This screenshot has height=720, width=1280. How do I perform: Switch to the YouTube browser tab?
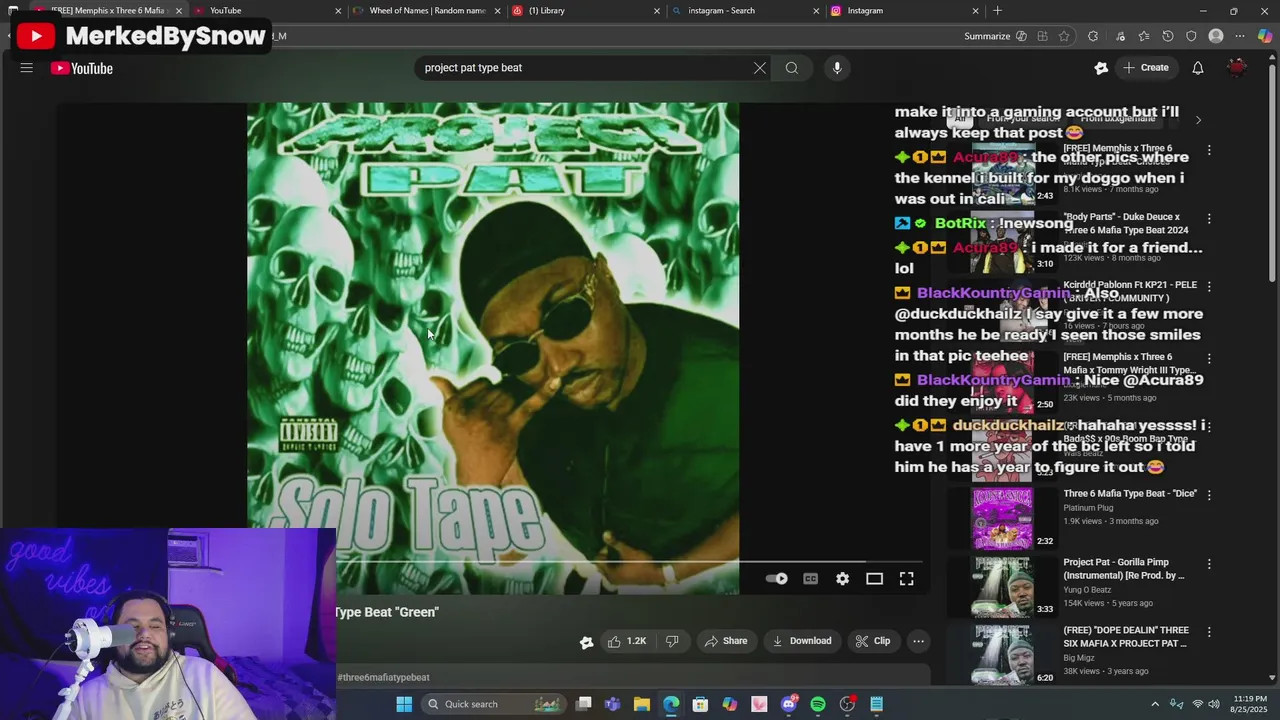coord(268,10)
